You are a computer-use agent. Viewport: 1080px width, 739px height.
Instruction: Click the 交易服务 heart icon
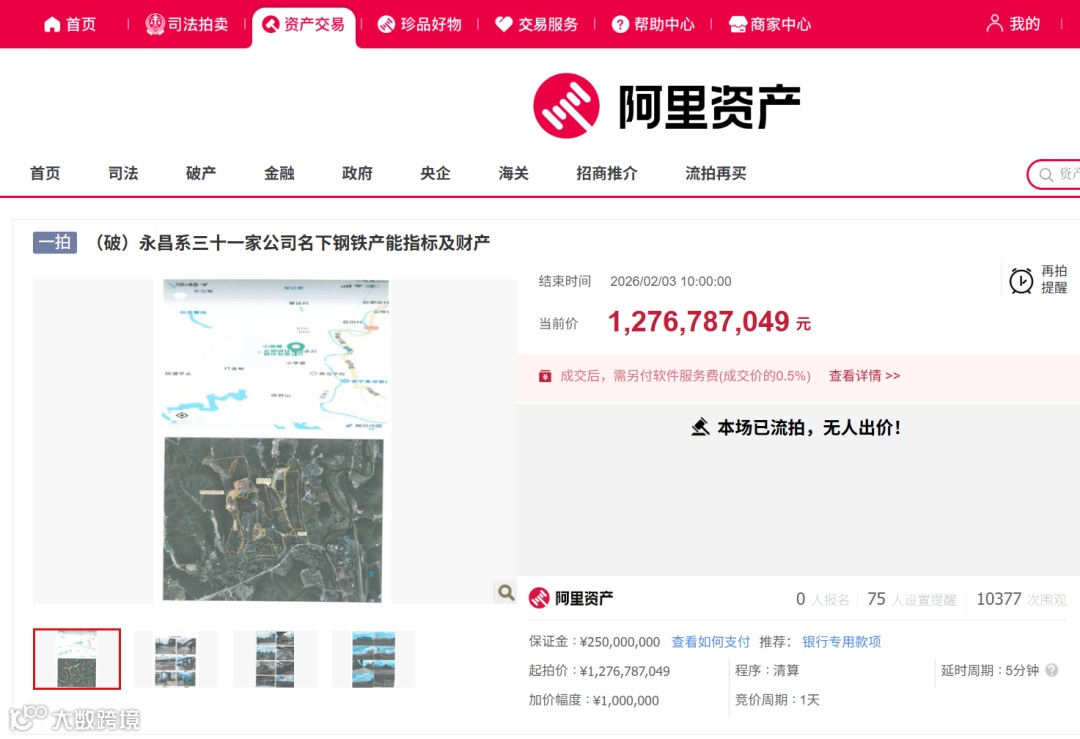[x=504, y=25]
